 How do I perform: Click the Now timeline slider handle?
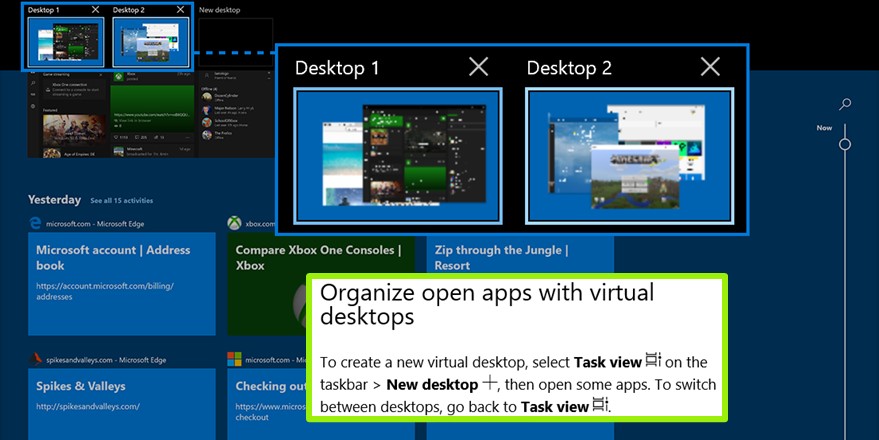click(x=845, y=145)
